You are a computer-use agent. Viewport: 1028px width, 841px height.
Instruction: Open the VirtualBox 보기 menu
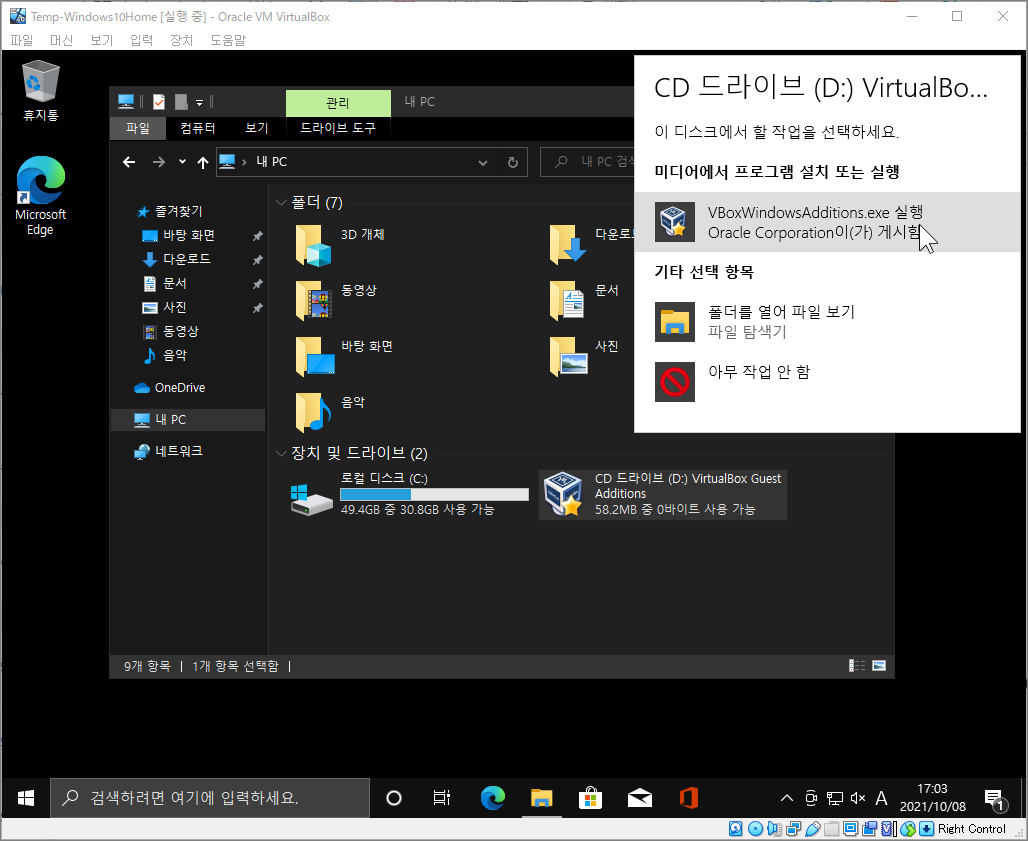point(102,40)
